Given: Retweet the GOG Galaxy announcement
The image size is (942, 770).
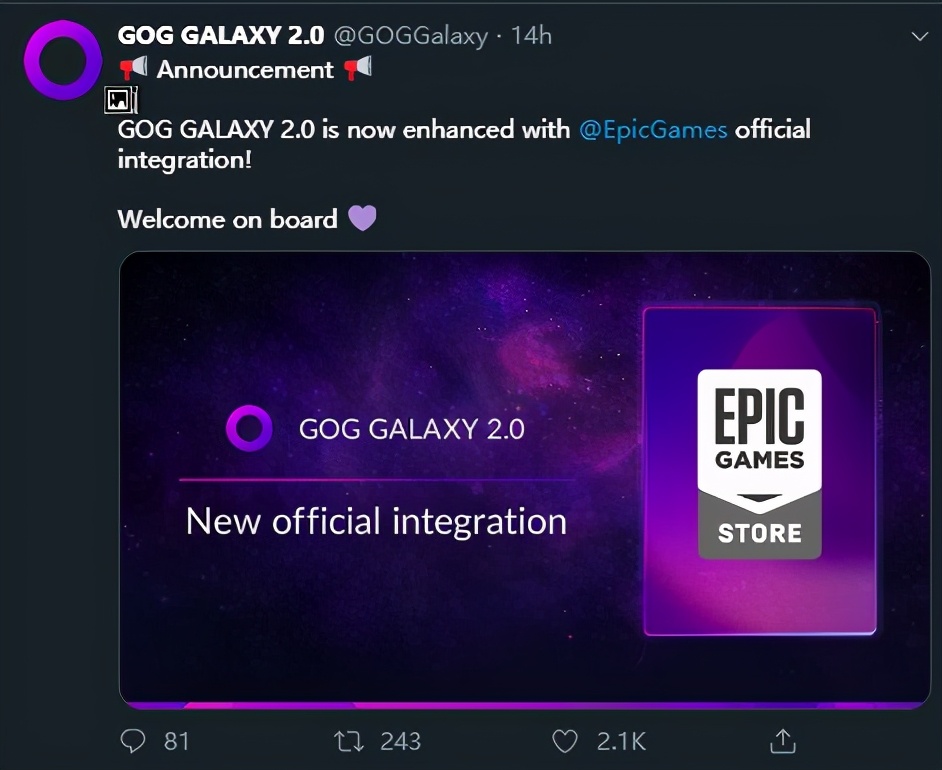Looking at the screenshot, I should pyautogui.click(x=348, y=741).
